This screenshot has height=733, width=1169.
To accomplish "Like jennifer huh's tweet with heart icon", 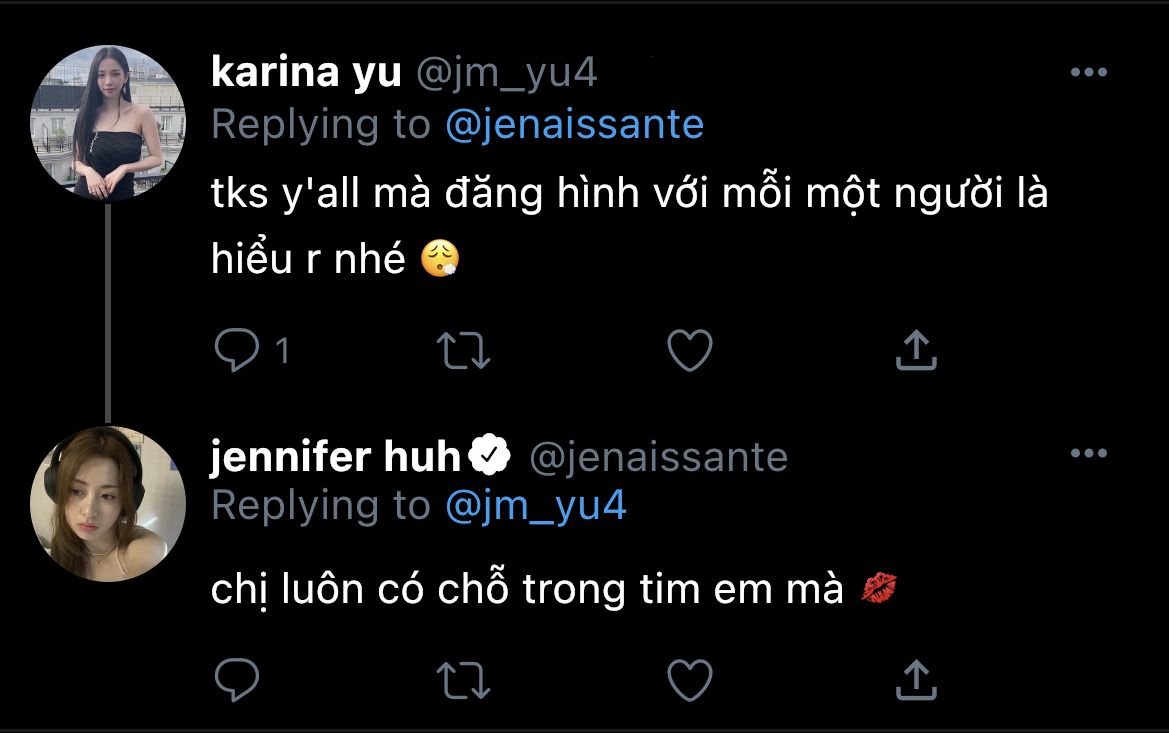I will [690, 679].
